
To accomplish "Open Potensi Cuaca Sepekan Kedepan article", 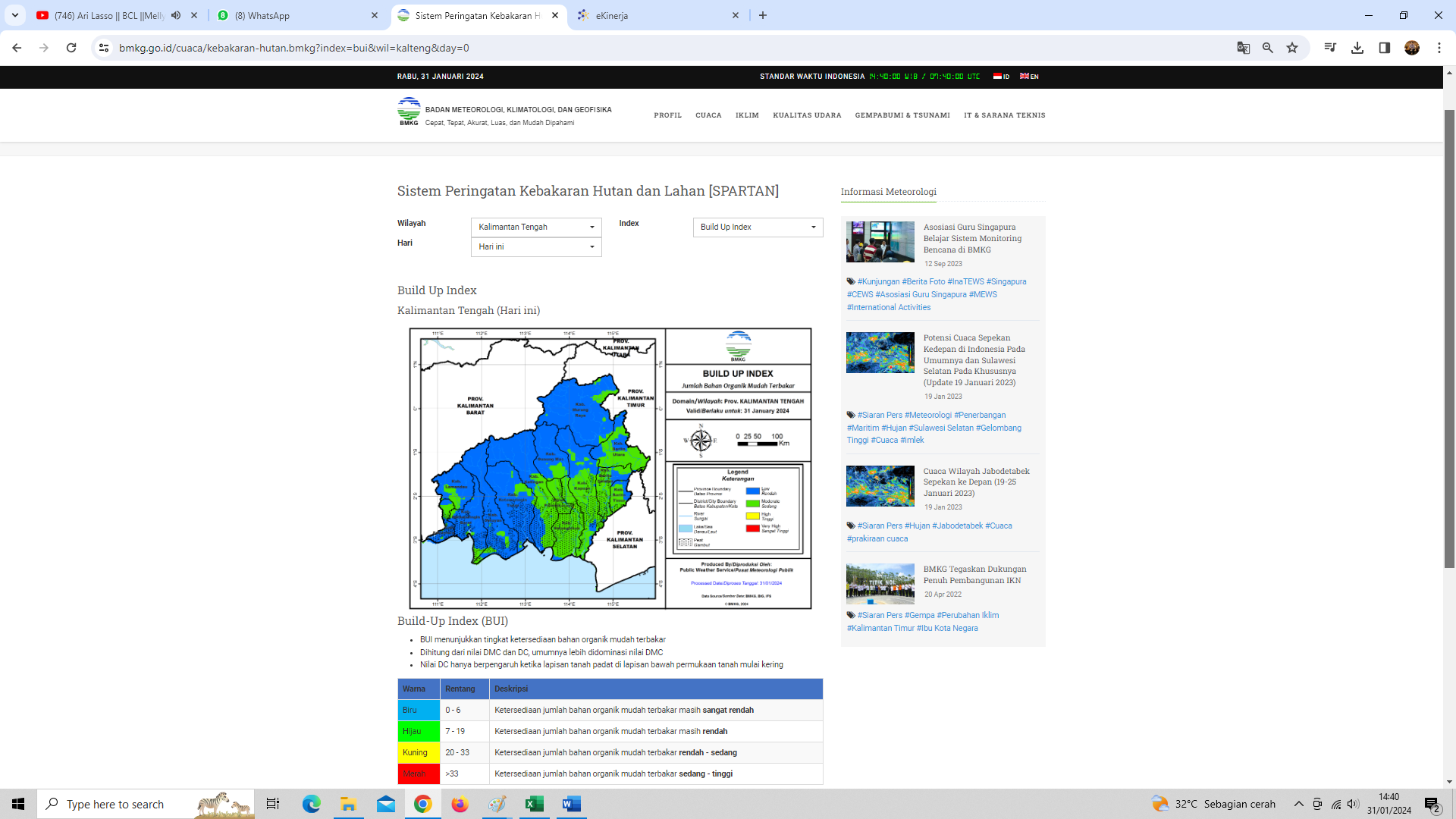I will 974,360.
